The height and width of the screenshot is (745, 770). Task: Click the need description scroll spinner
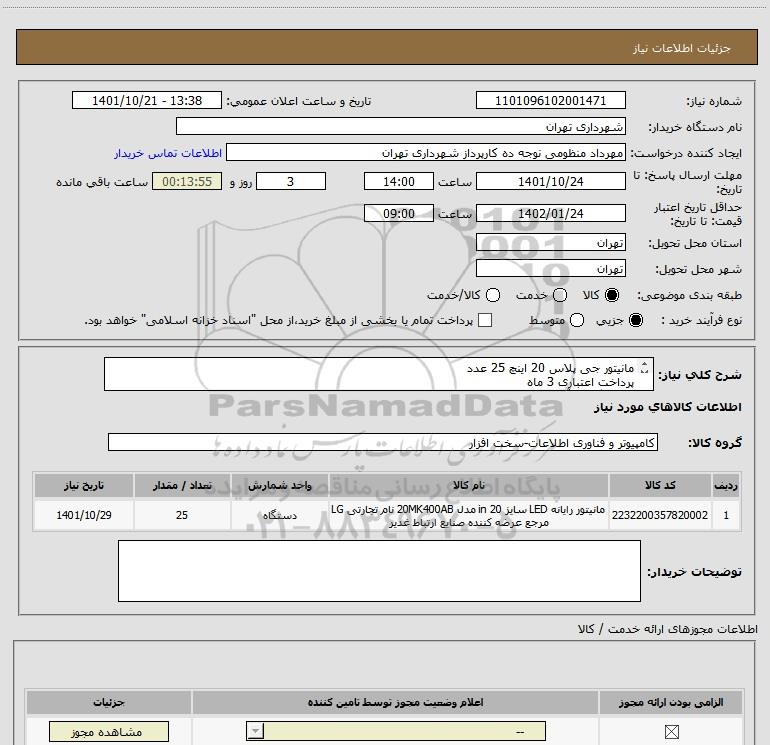click(644, 367)
